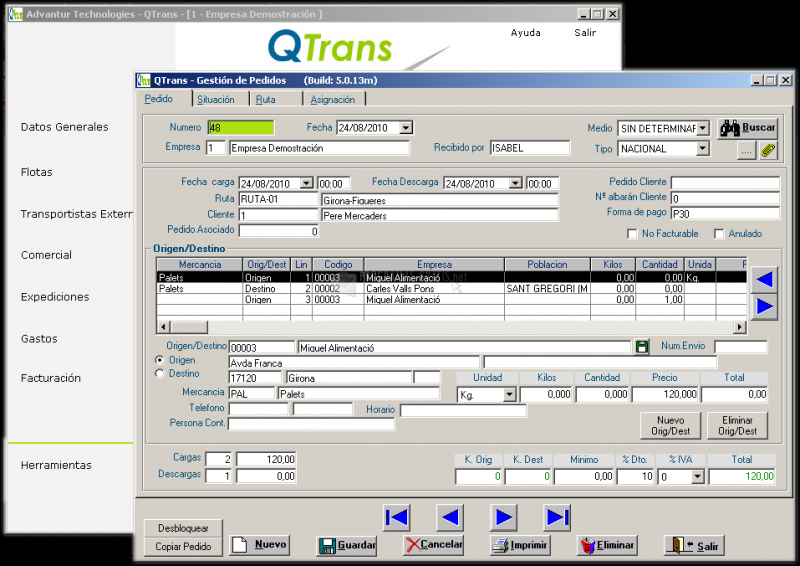This screenshot has height=566, width=800.
Task: Move the row with blue left arrow by grid
Action: point(764,279)
